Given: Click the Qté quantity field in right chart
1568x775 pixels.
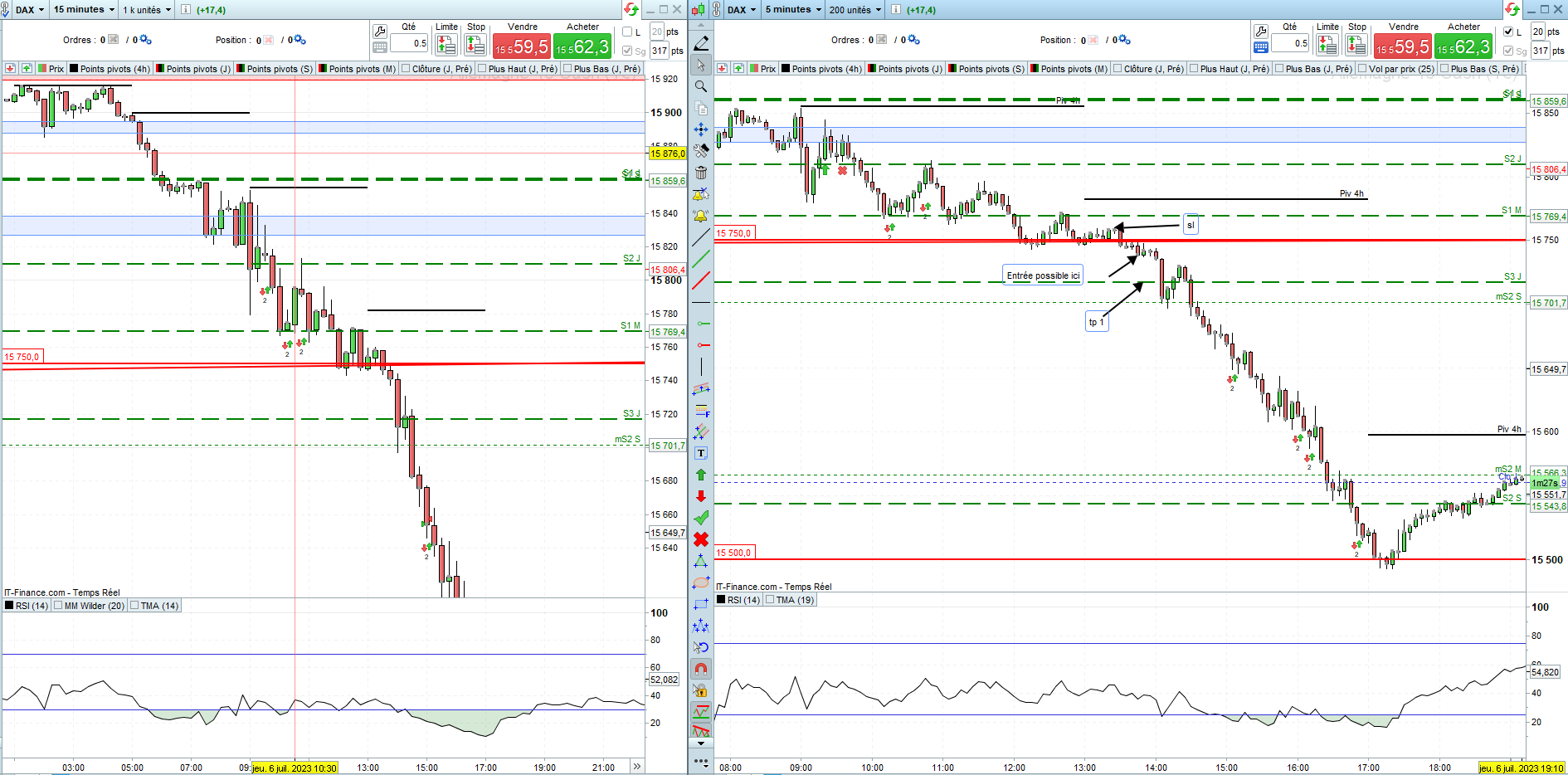Looking at the screenshot, I should click(x=1290, y=43).
